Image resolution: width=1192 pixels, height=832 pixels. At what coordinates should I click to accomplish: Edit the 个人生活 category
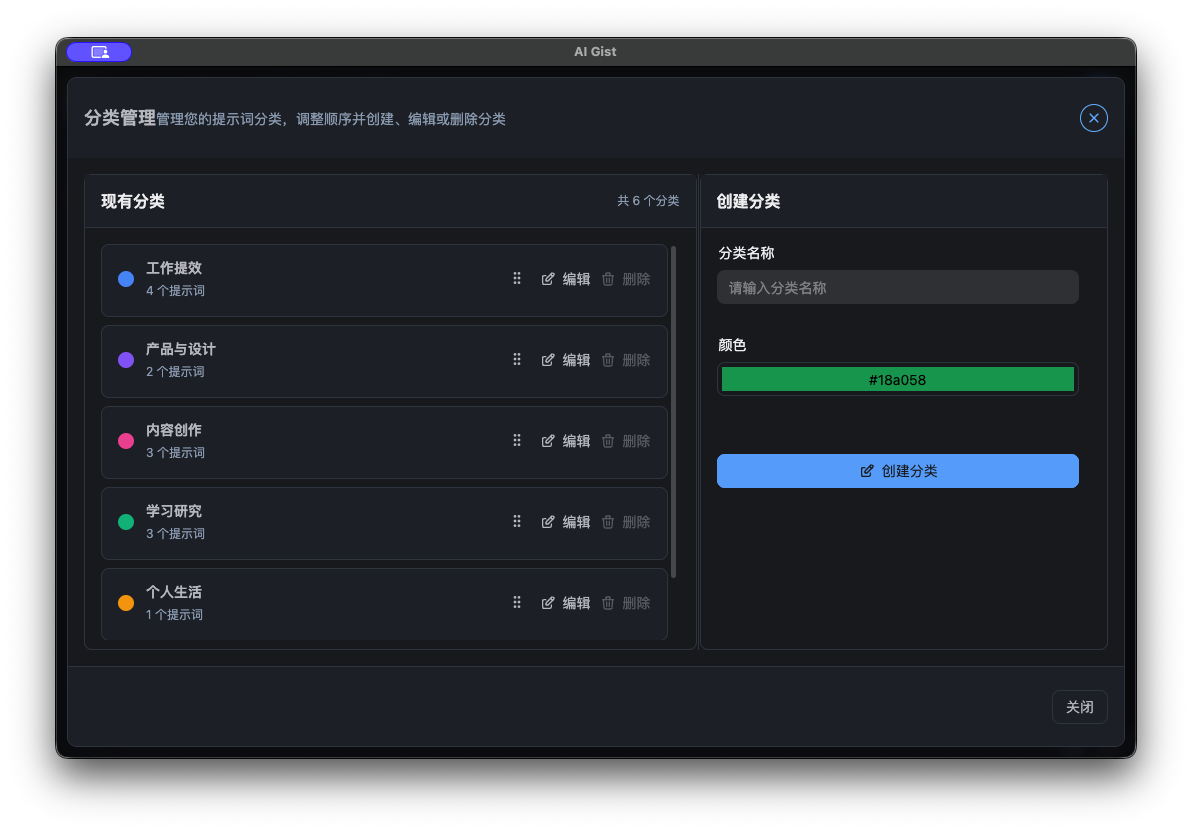click(x=566, y=603)
